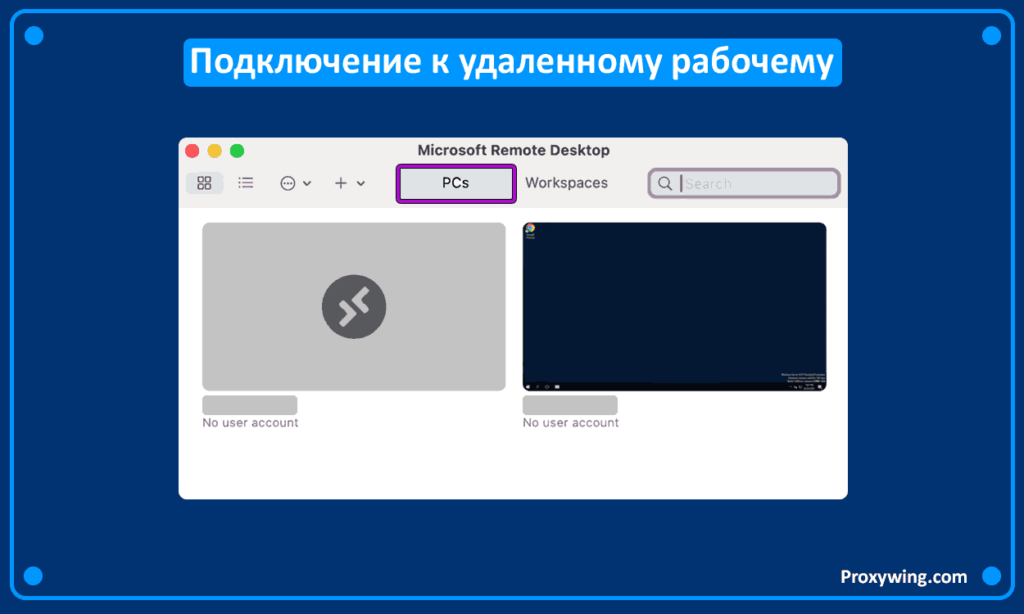This screenshot has height=614, width=1024.
Task: Switch to grid view icon
Action: pos(204,183)
